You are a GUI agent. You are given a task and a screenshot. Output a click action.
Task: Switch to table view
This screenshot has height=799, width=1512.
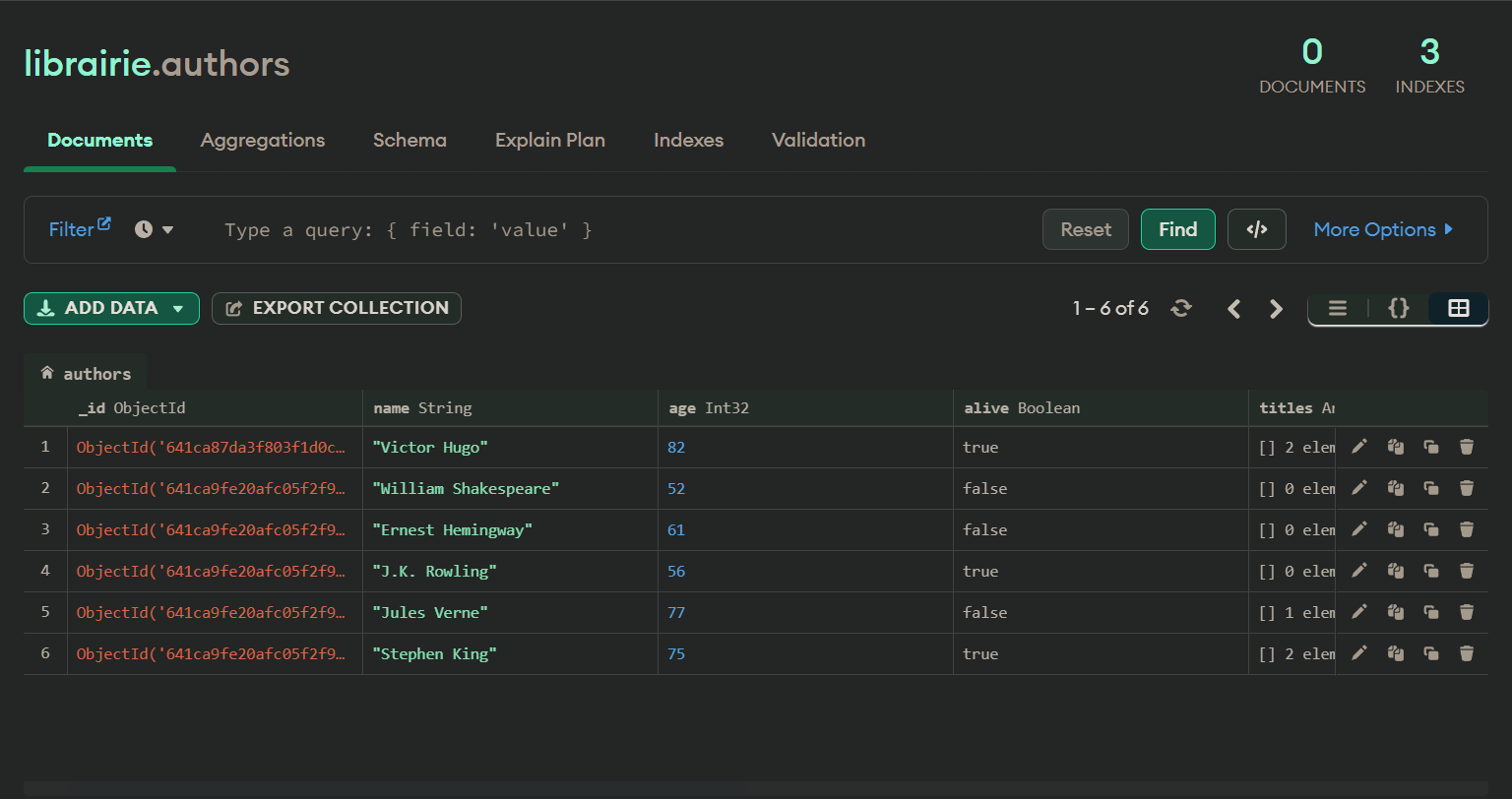pyautogui.click(x=1459, y=308)
